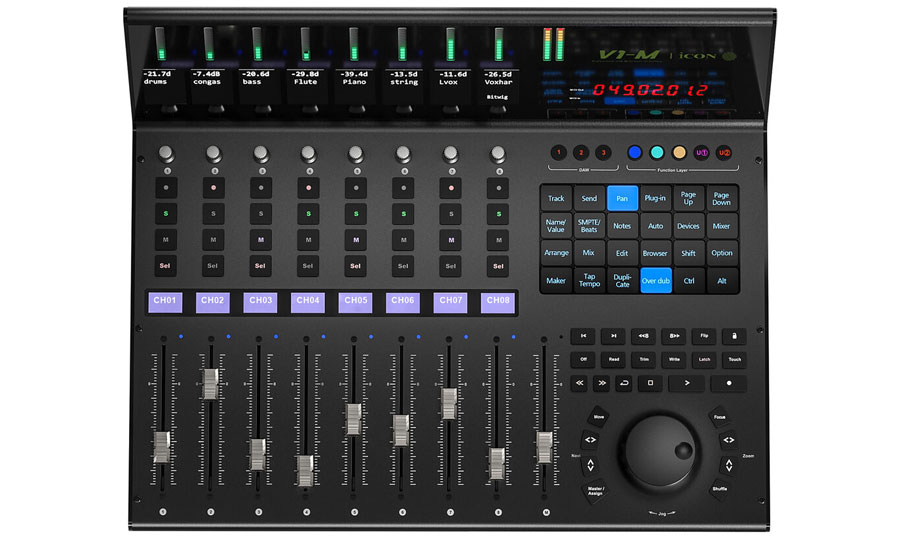Image resolution: width=900 pixels, height=542 pixels.
Task: Tap the Page Up button
Action: 688,198
